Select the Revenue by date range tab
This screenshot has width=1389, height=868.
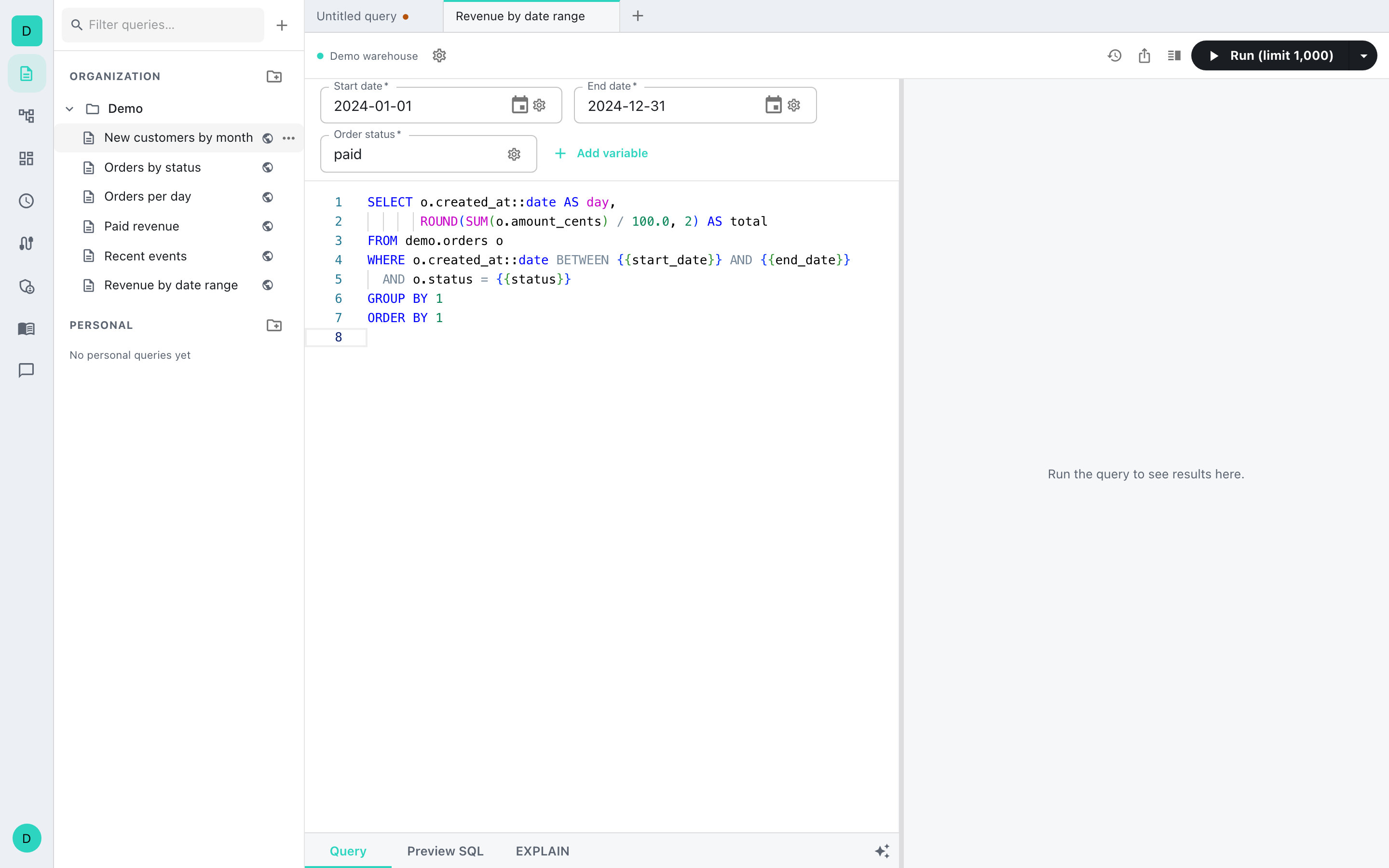pos(531,16)
